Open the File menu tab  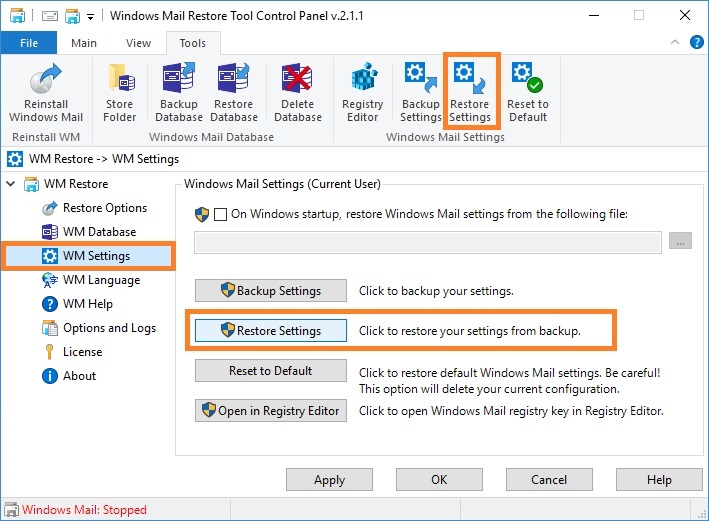(x=29, y=43)
